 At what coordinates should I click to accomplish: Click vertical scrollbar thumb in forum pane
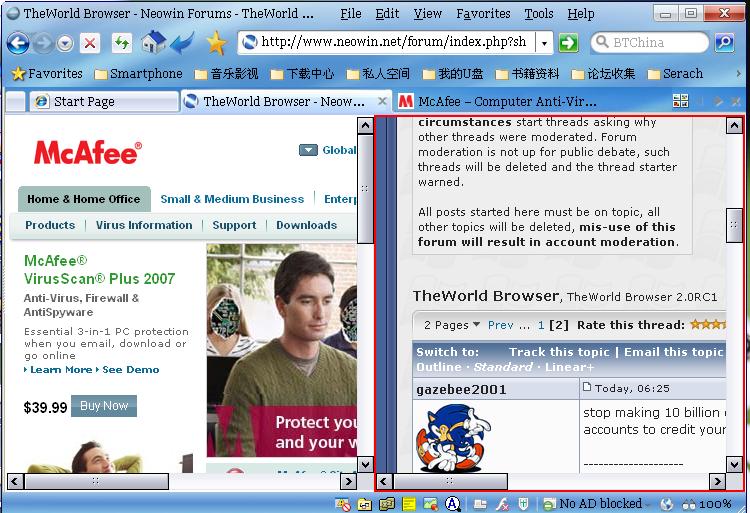pos(734,225)
